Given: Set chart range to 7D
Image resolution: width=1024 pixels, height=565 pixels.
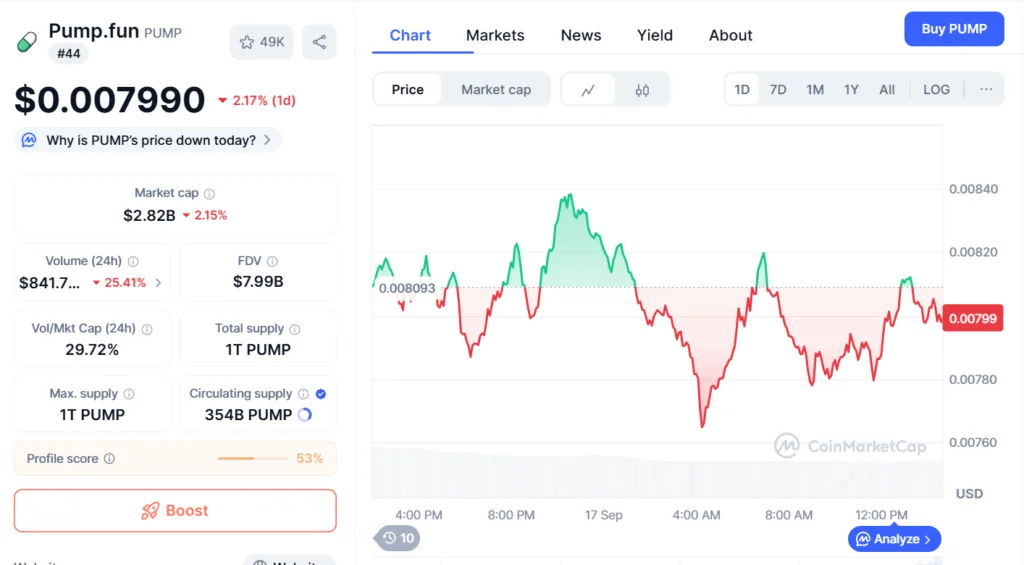Looking at the screenshot, I should pyautogui.click(x=778, y=89).
